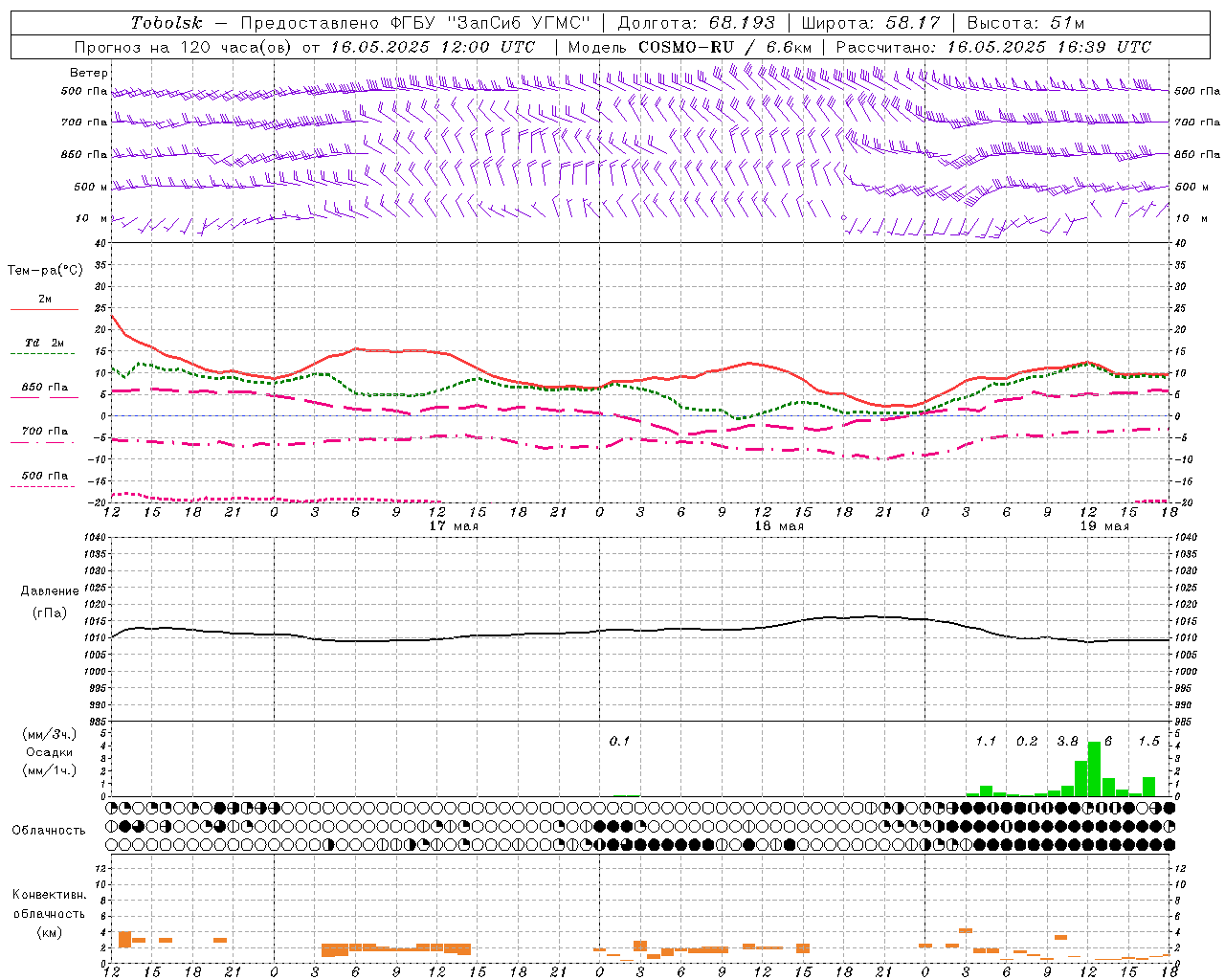
Task: Click the "(мм/1ч.)" precipitation unit label
Action: click(x=50, y=770)
